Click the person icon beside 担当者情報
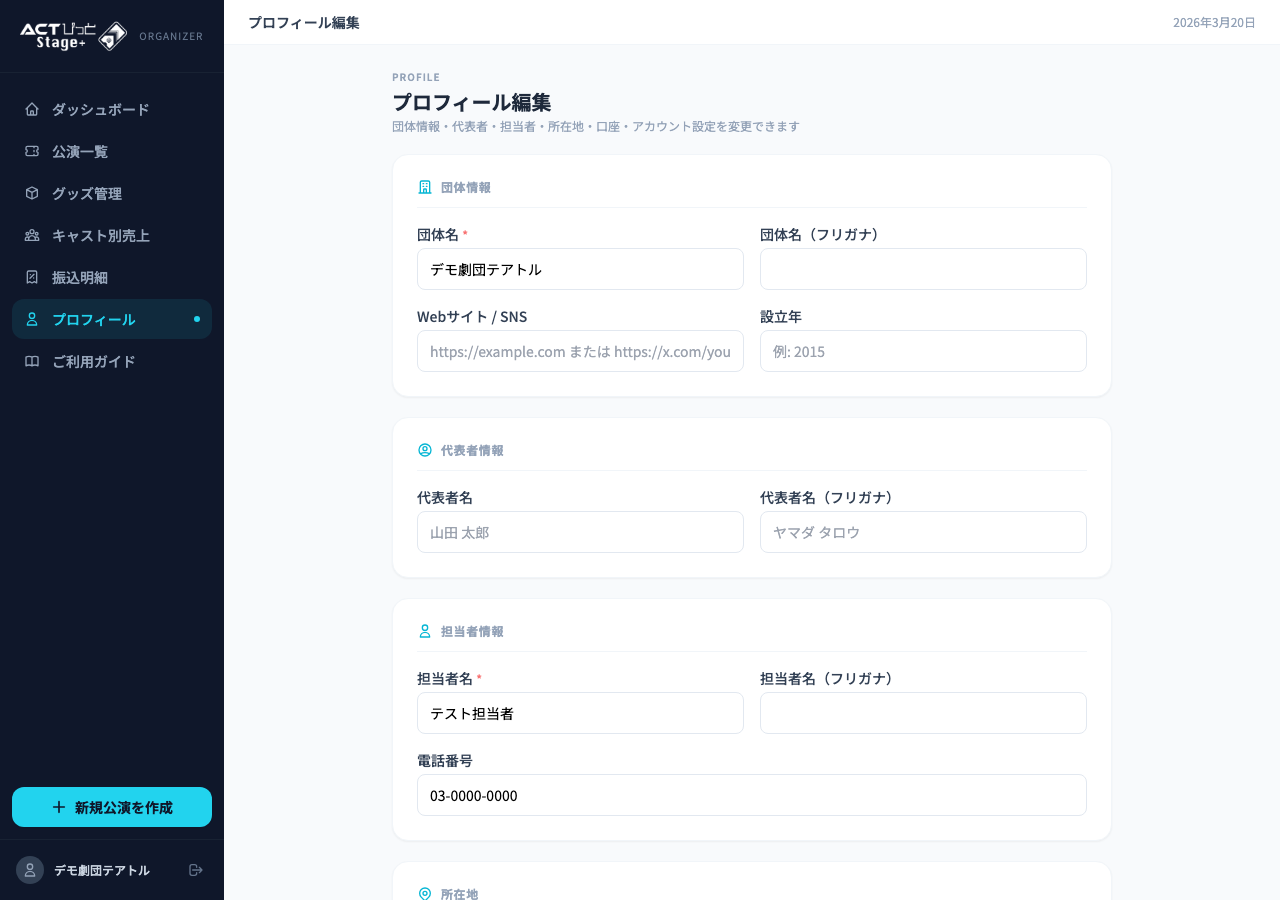 pyautogui.click(x=425, y=631)
